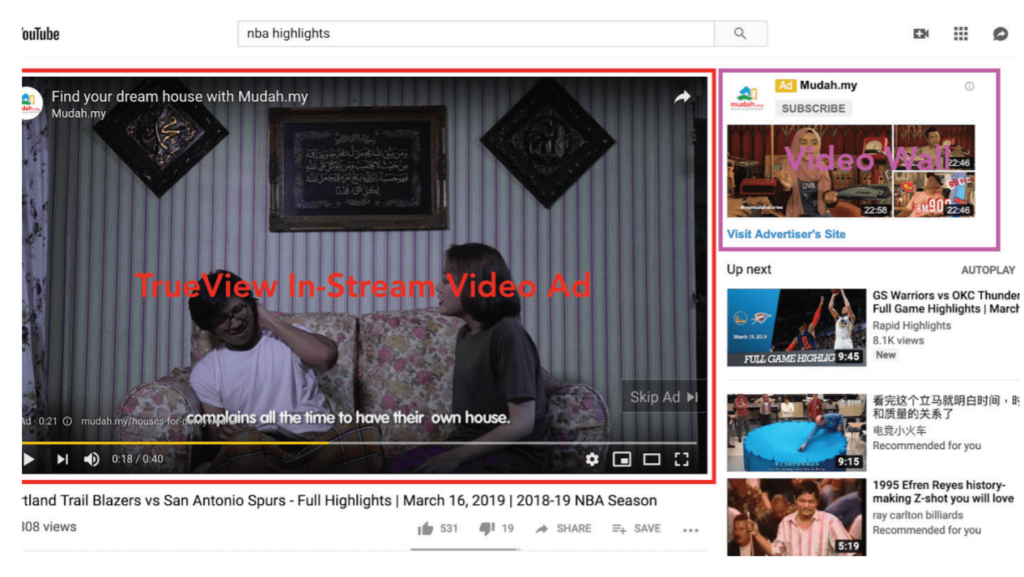Click the Mudah.my channel avatar on video

(31, 102)
